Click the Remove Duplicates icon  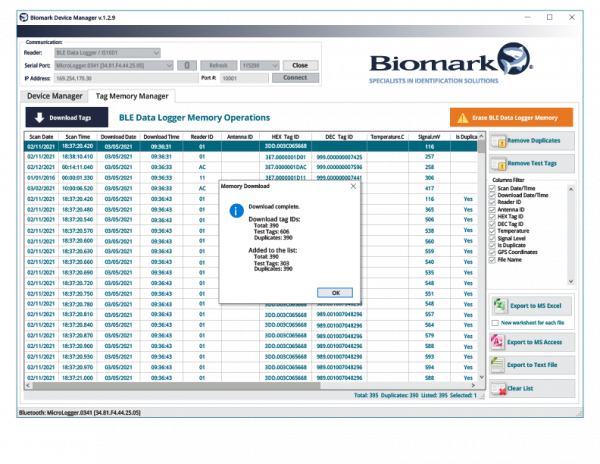pyautogui.click(x=499, y=141)
